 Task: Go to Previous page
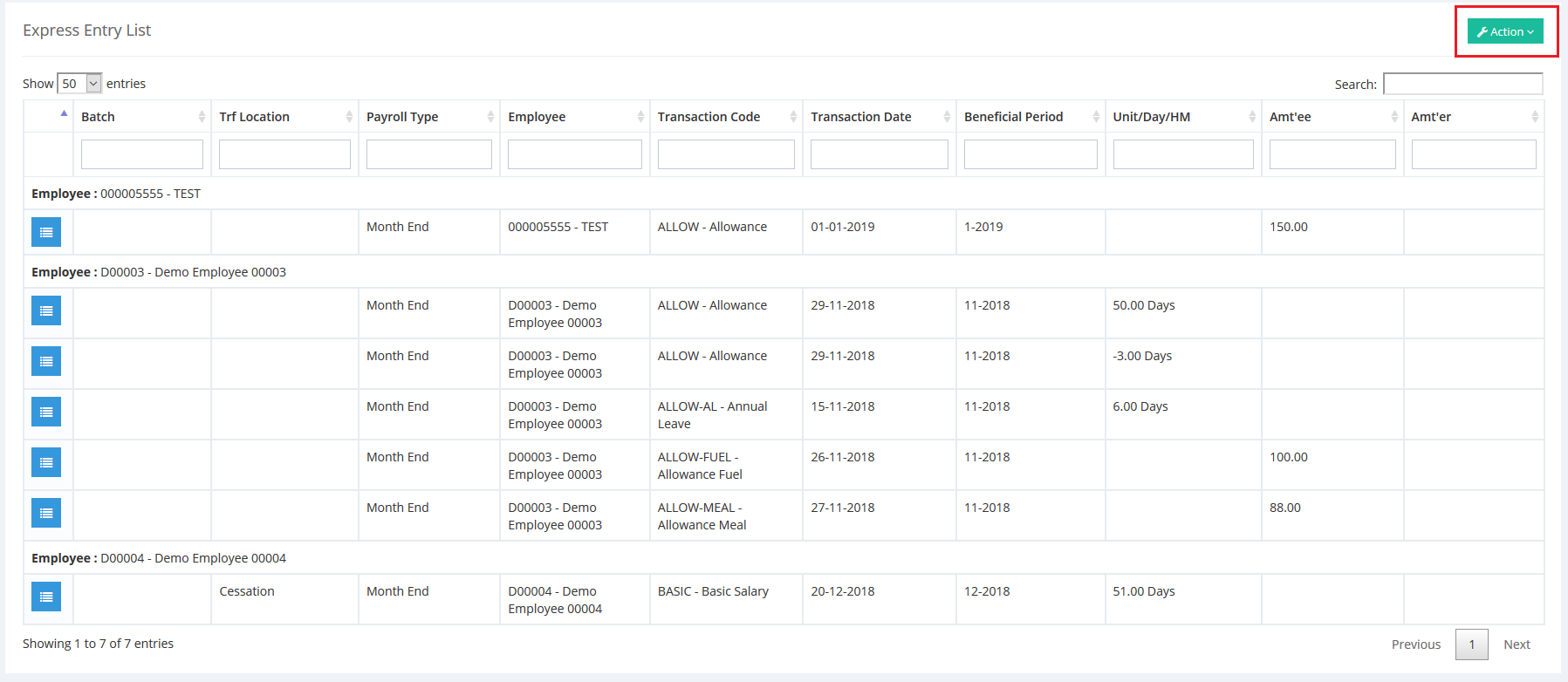click(1415, 644)
